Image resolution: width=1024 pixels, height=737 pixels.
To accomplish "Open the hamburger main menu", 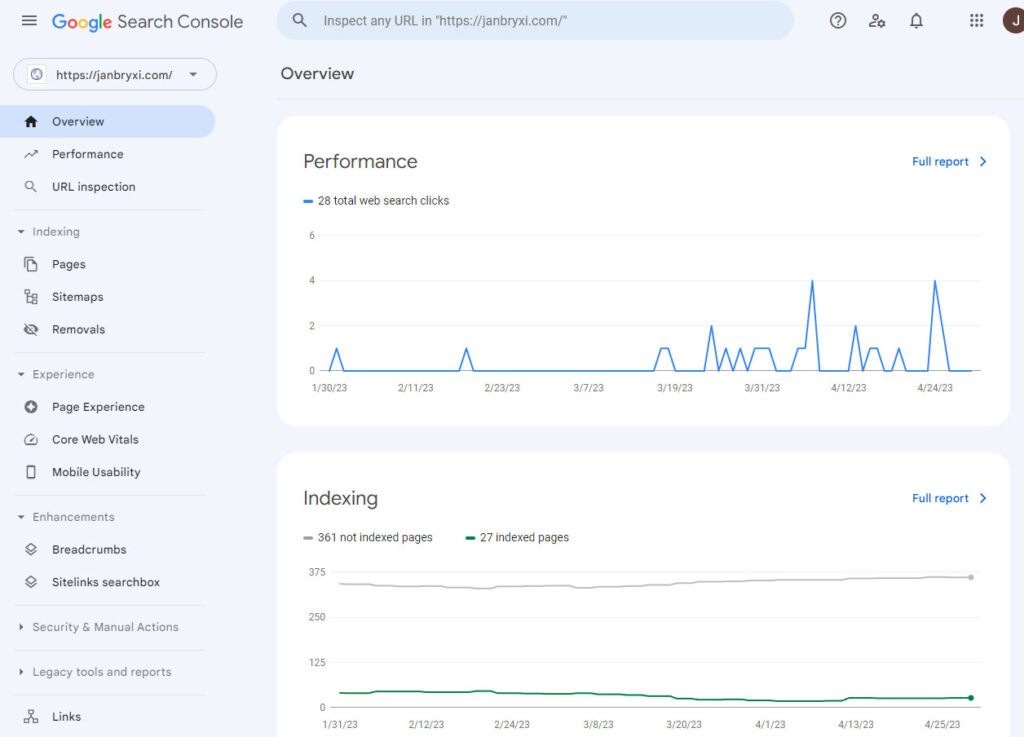I will click(x=29, y=21).
